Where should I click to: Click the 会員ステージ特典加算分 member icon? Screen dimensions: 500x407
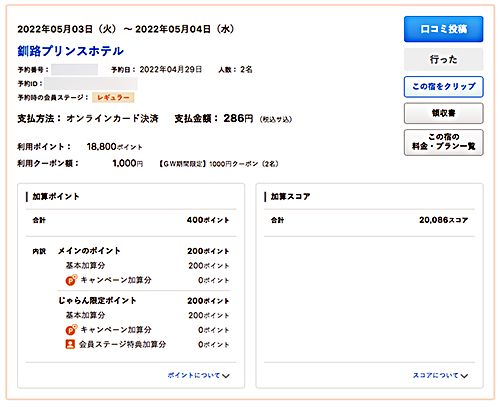click(70, 344)
